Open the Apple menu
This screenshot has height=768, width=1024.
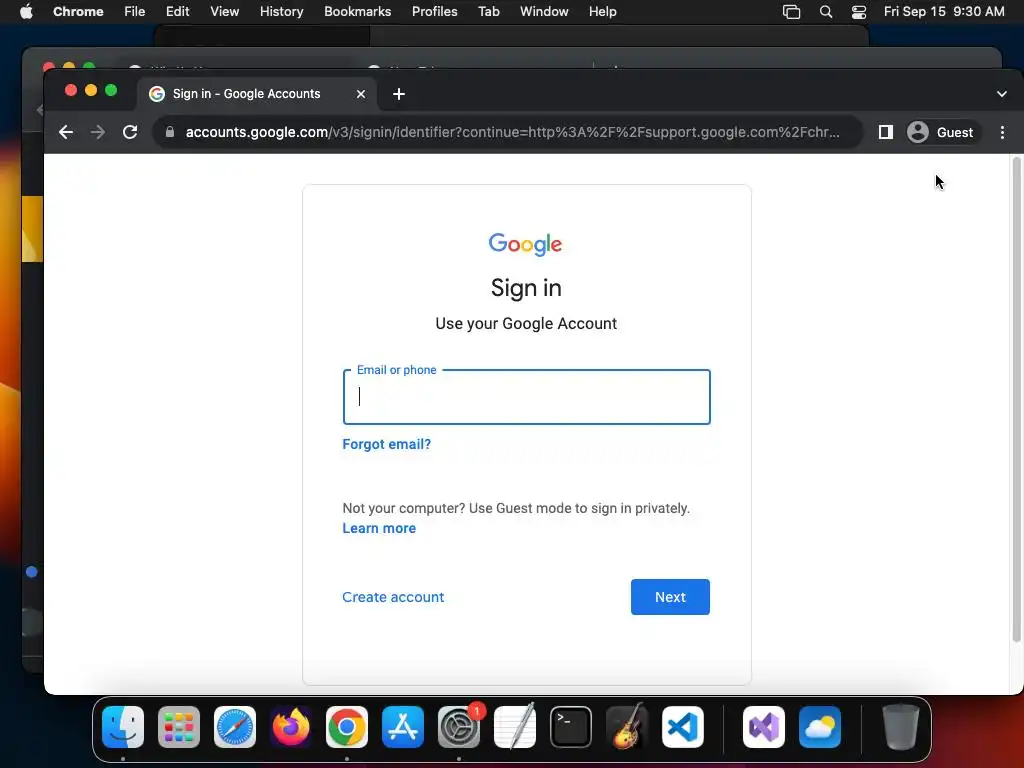coord(26,12)
